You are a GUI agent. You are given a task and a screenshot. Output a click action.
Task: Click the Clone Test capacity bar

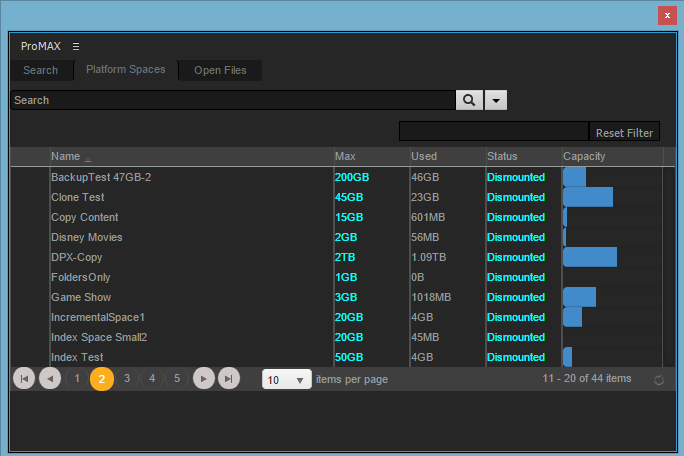[x=588, y=197]
